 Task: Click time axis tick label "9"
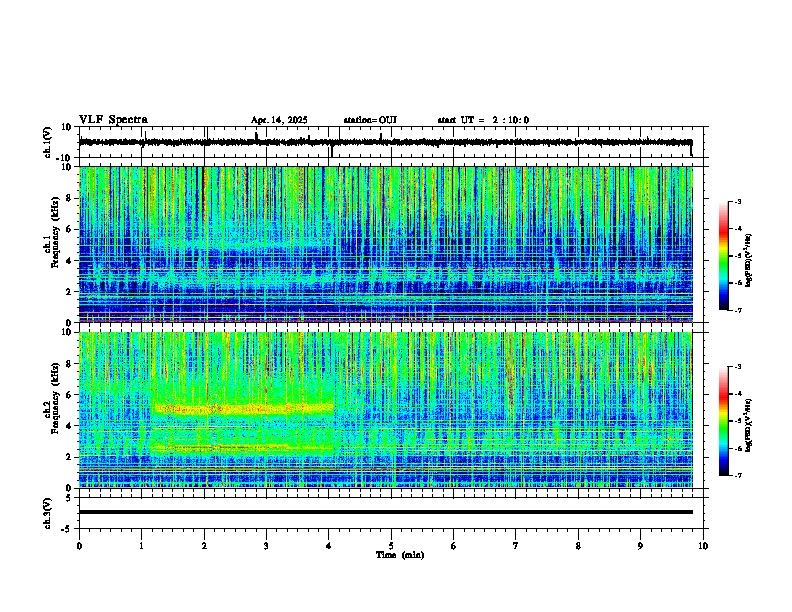[640, 546]
